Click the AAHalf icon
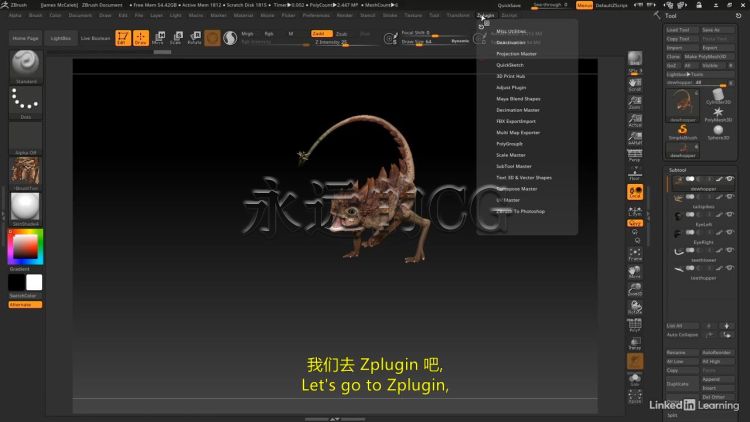The height and width of the screenshot is (422, 750). [x=635, y=138]
